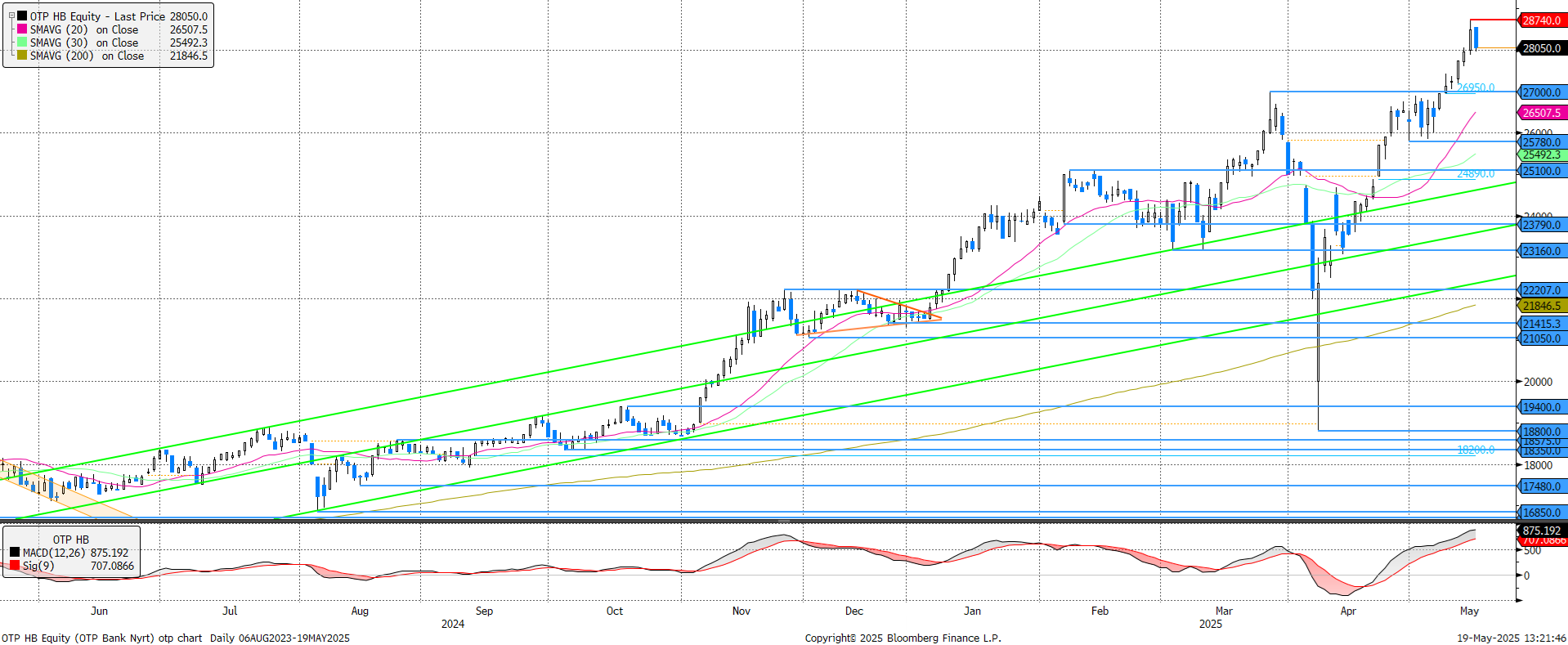Click the black OTP HB Equity color swatch

point(22,16)
